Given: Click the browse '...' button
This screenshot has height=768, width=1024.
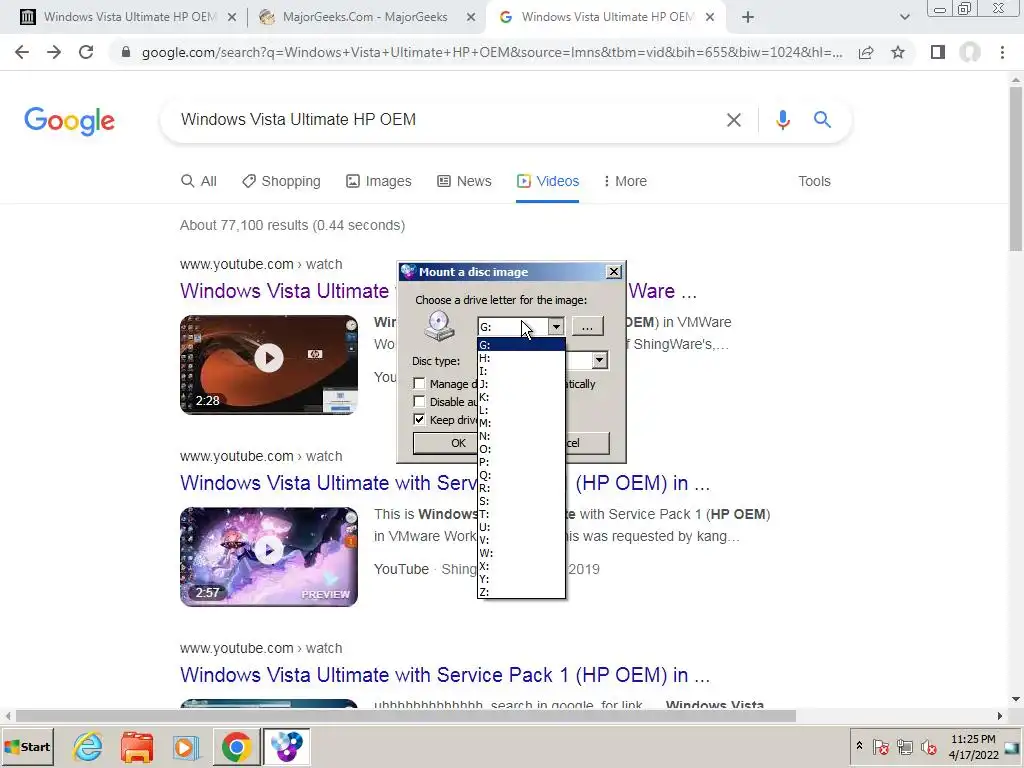Looking at the screenshot, I should click(588, 326).
